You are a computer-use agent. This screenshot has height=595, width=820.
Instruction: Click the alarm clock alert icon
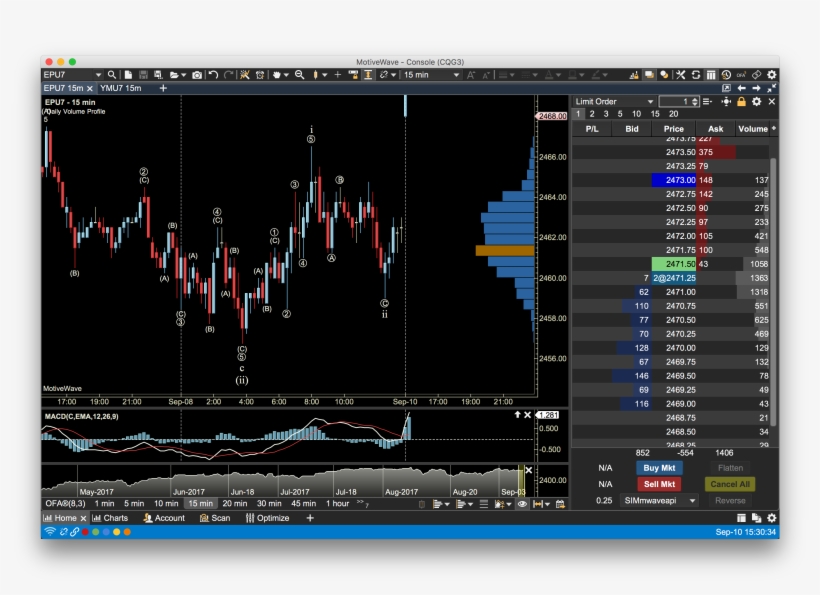click(x=260, y=75)
